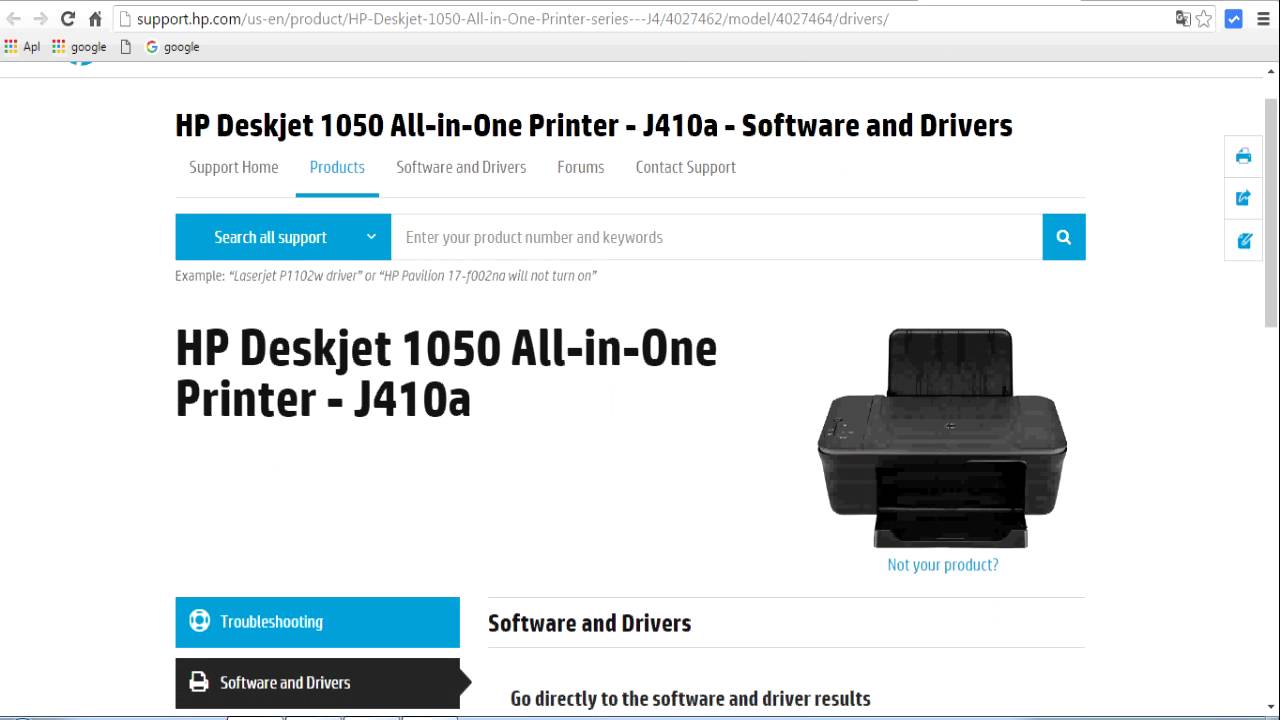Print the page using the side printer icon

1244,156
